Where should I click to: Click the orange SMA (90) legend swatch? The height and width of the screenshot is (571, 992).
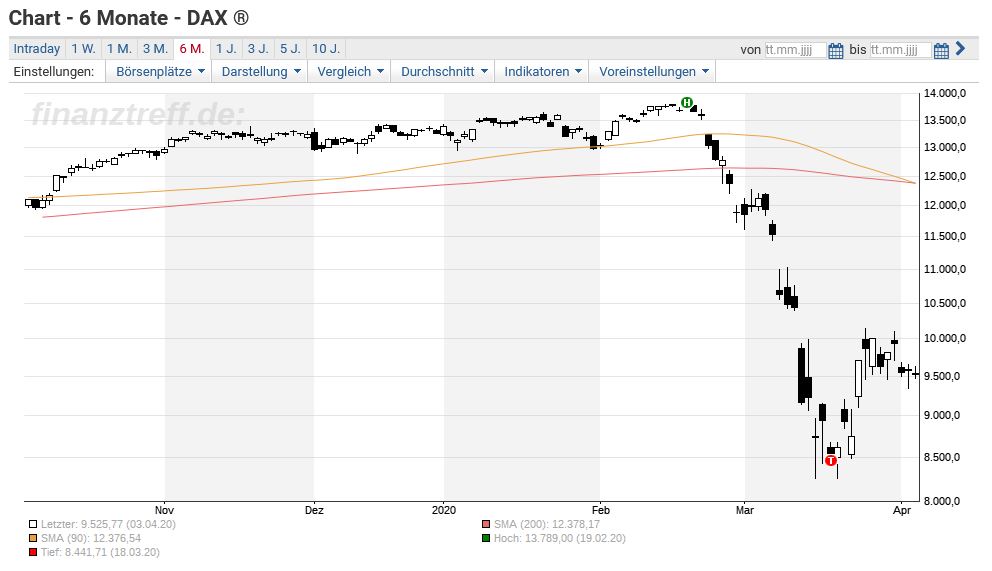coord(33,538)
